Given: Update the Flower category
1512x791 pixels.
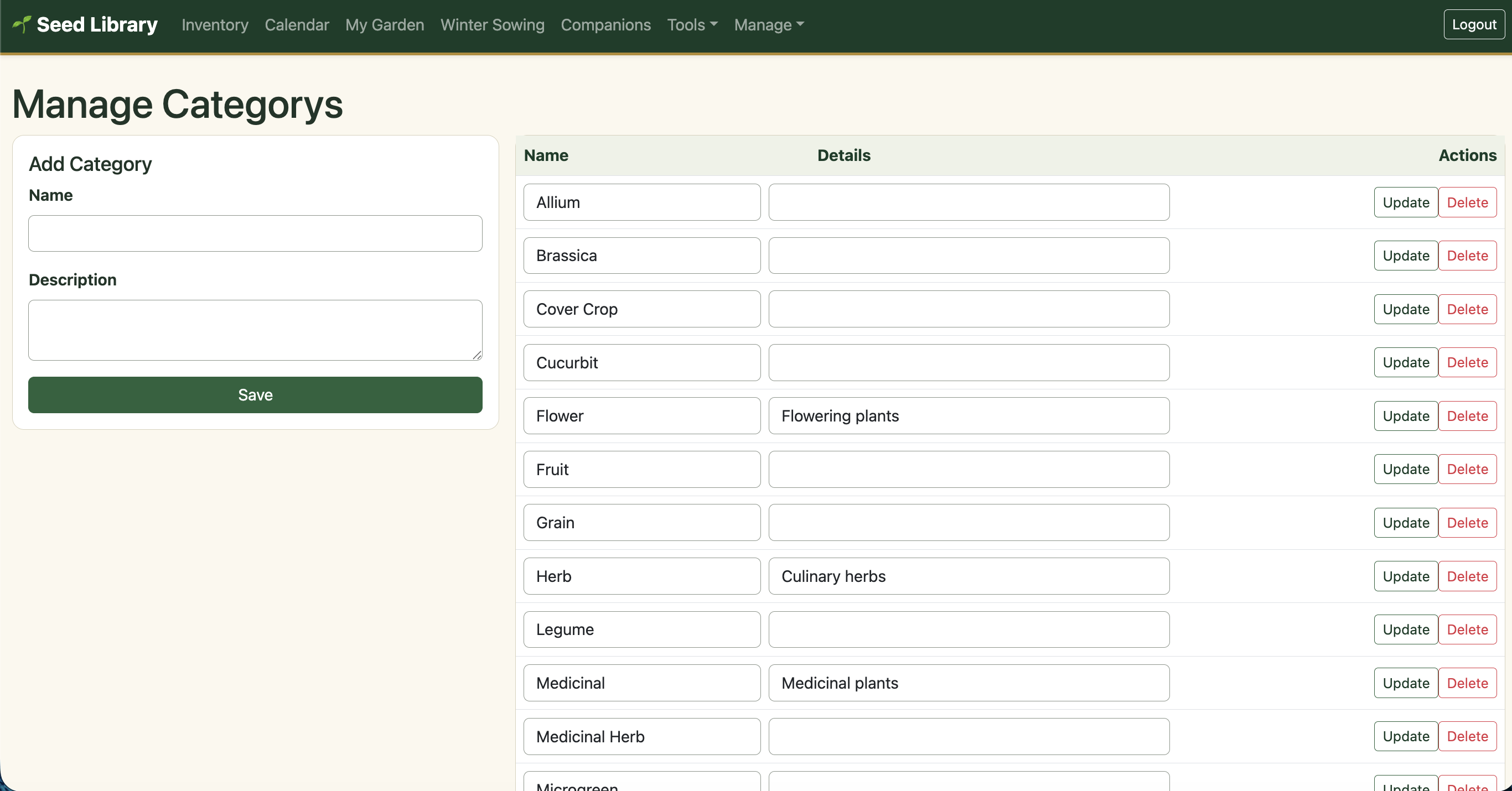Looking at the screenshot, I should click(x=1406, y=416).
